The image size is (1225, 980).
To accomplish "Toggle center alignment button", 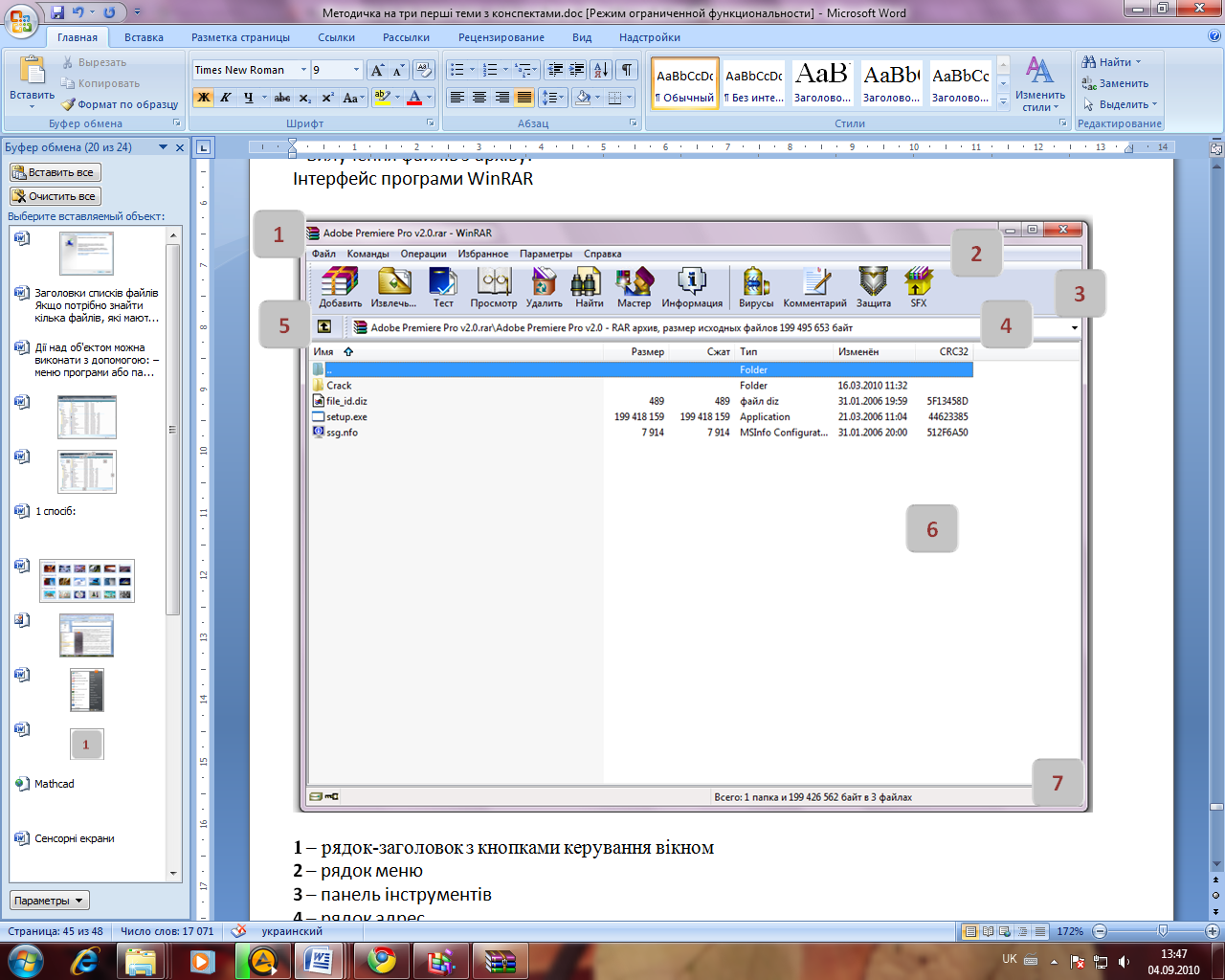I will click(x=479, y=98).
